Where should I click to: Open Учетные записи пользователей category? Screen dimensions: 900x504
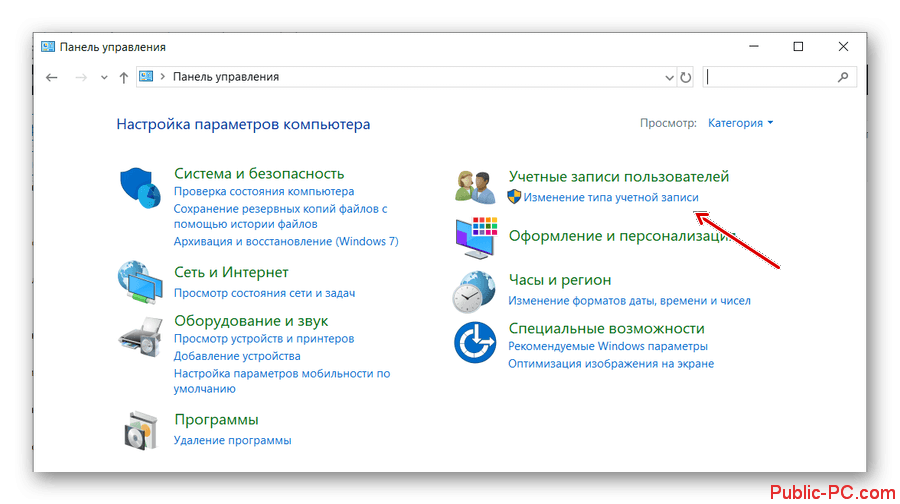(619, 176)
